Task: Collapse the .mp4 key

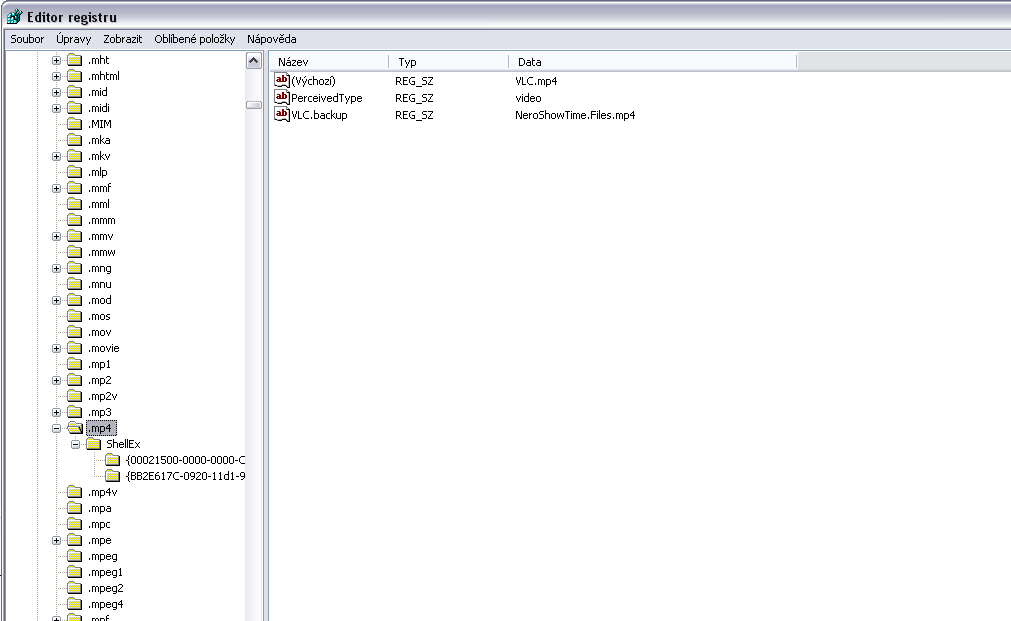Action: click(x=57, y=429)
